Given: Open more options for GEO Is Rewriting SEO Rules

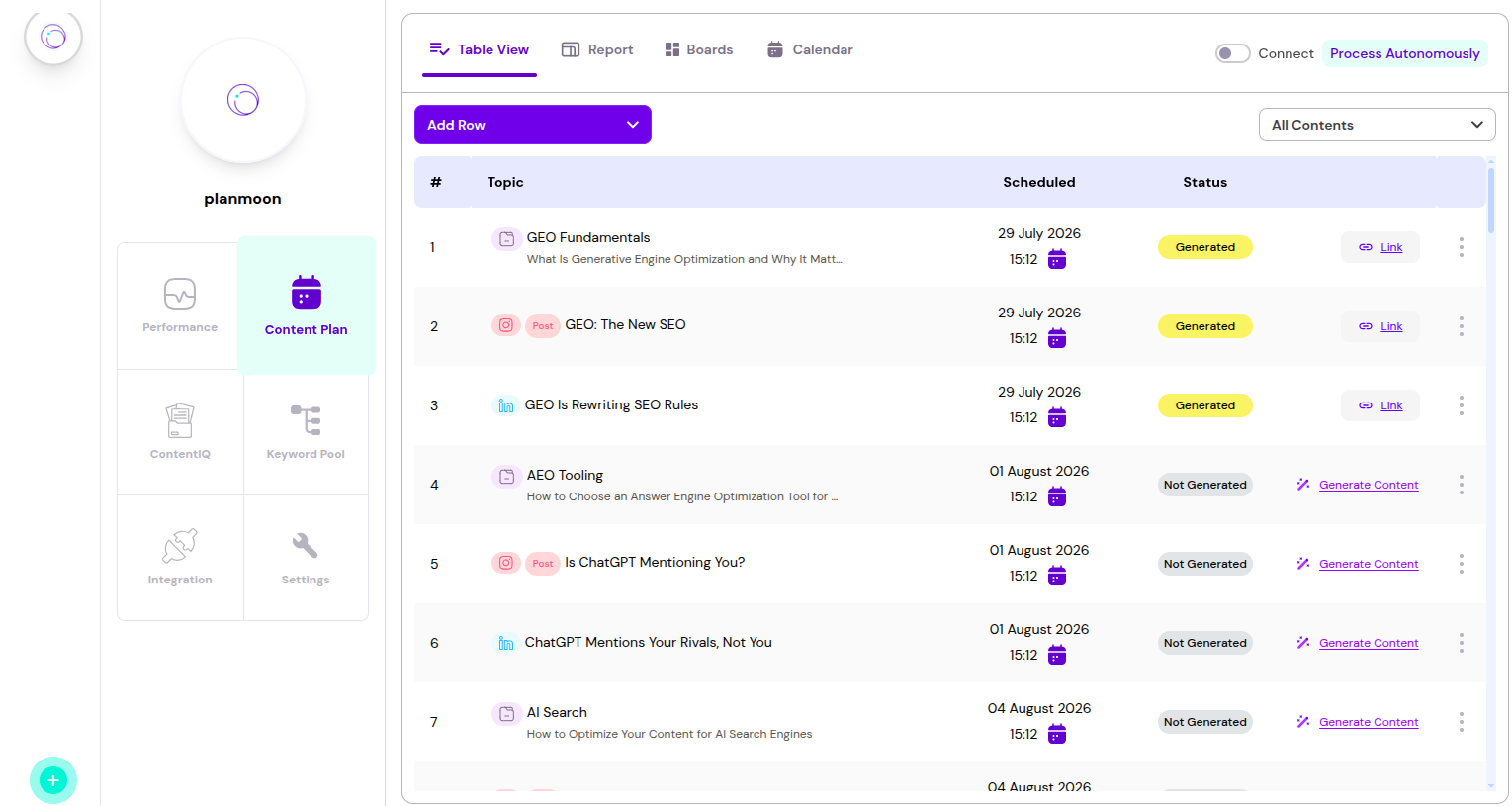Looking at the screenshot, I should click(1461, 405).
